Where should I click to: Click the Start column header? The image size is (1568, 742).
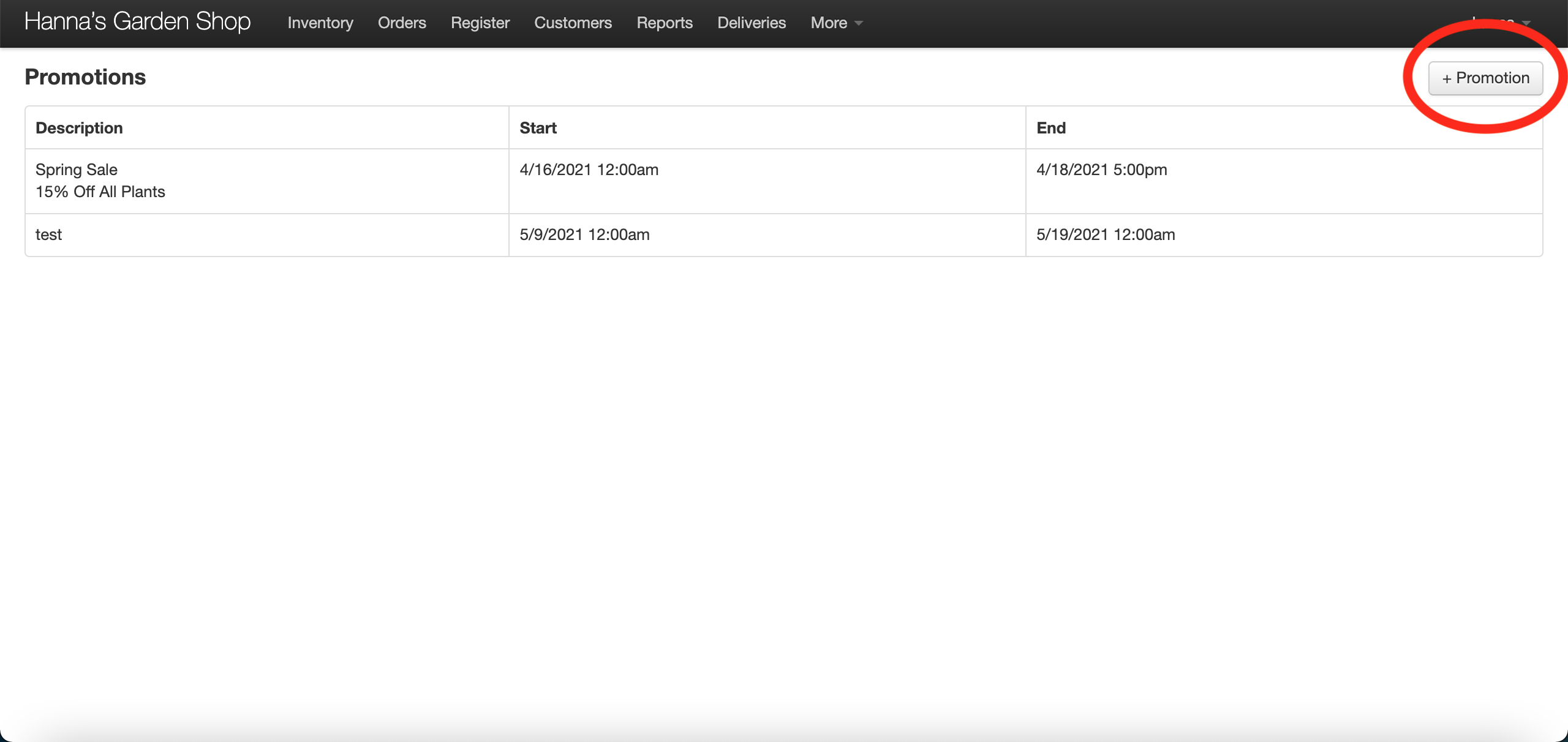point(538,128)
